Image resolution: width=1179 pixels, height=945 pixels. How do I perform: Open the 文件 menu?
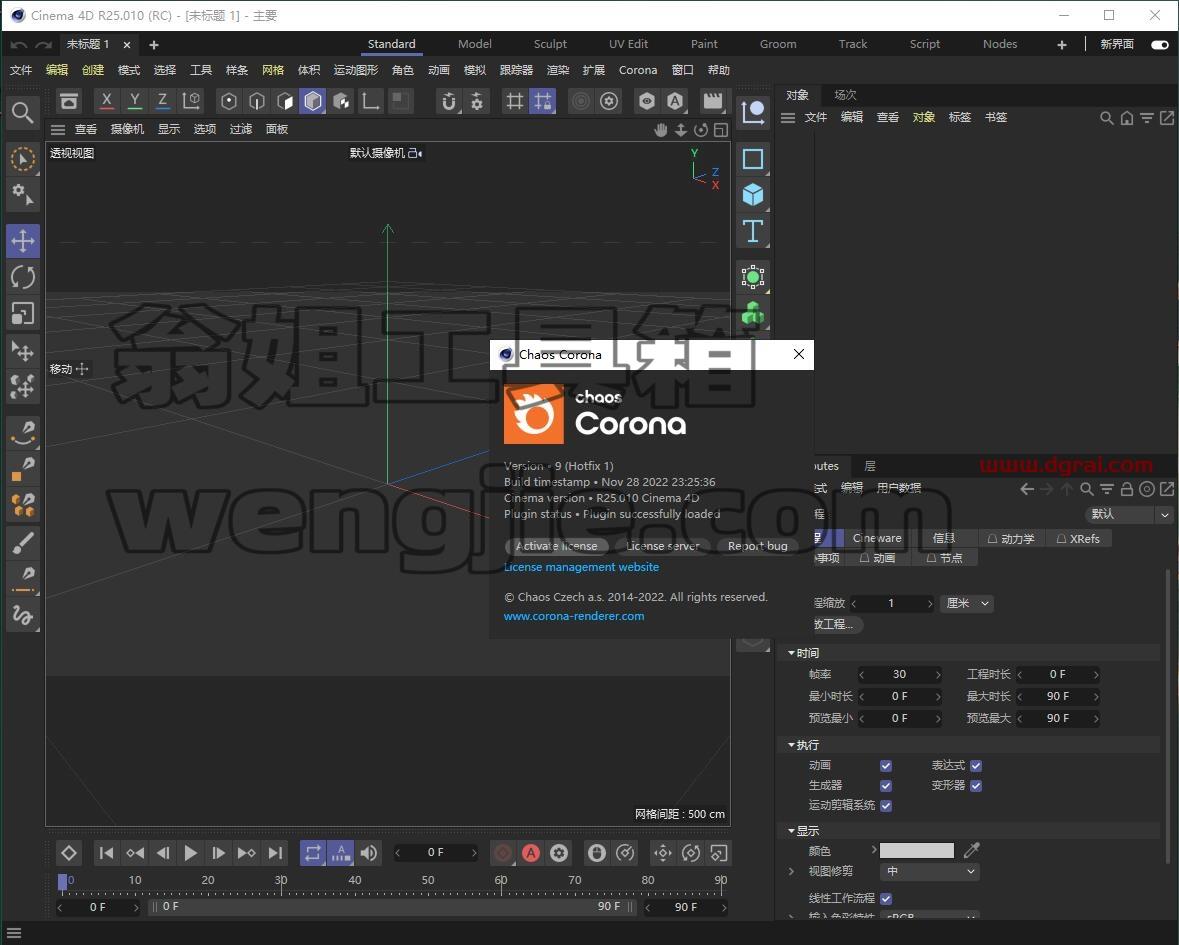click(20, 70)
